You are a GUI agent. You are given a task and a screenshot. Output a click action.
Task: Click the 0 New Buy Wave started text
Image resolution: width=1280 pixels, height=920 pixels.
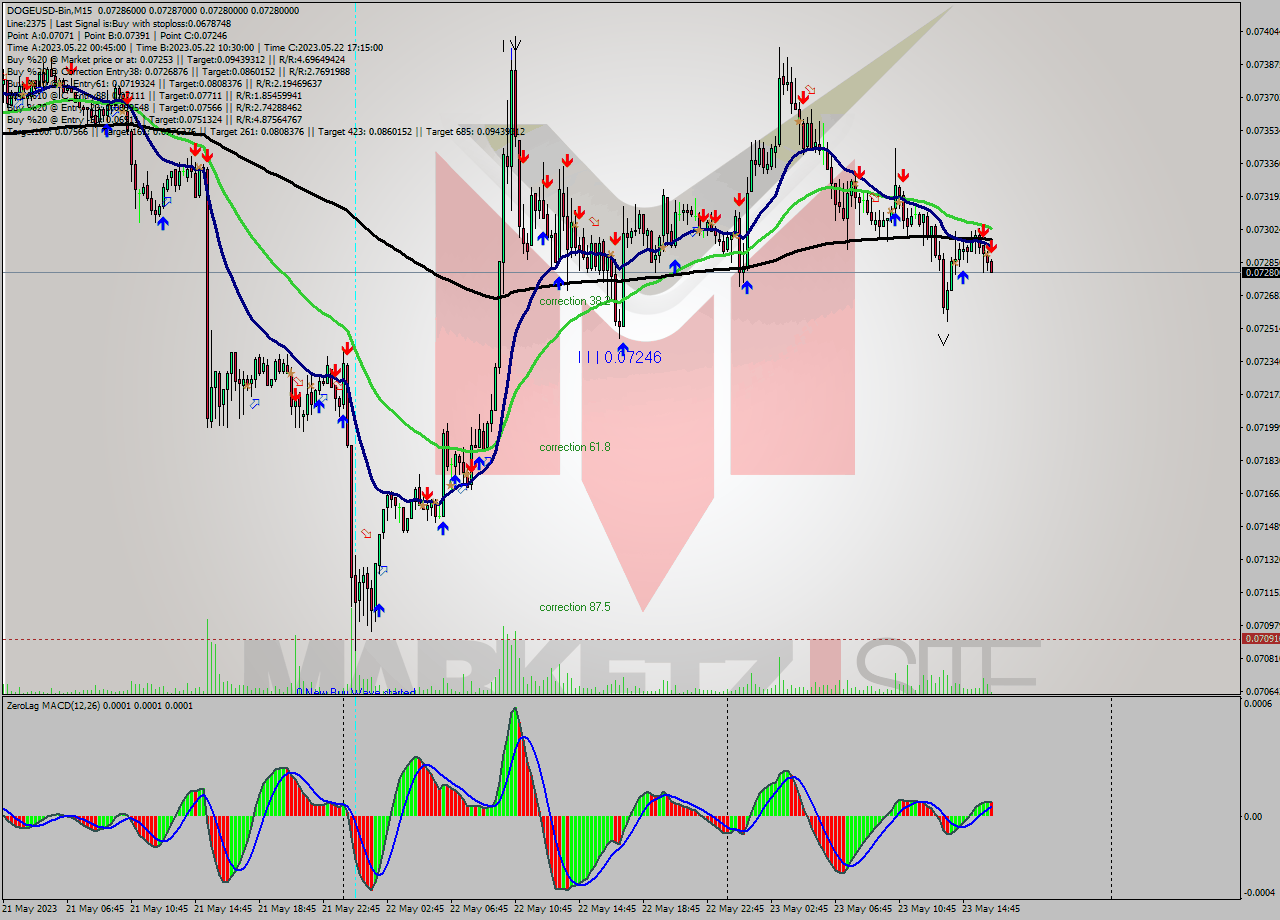click(x=355, y=691)
